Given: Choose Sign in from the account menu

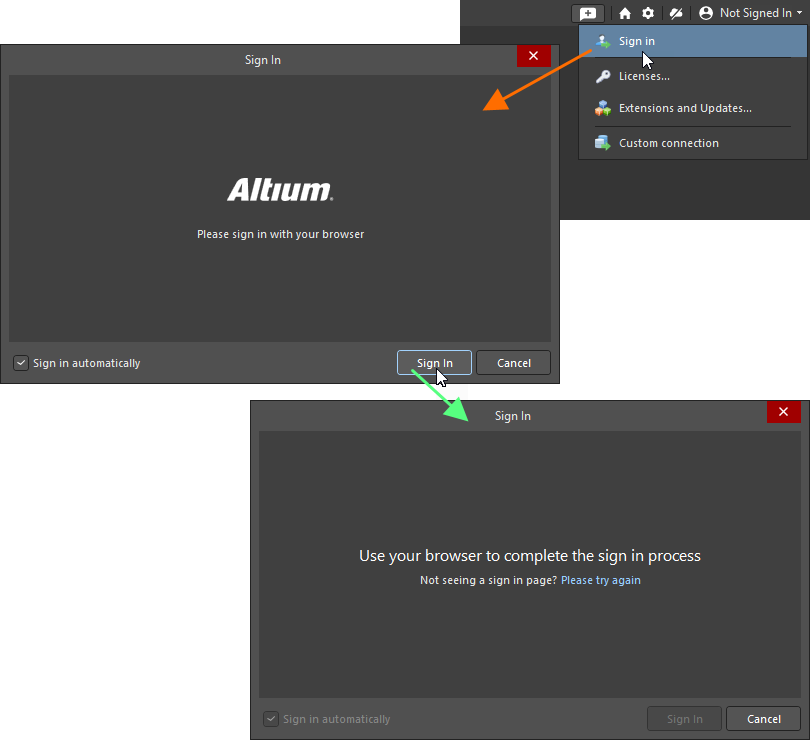Looking at the screenshot, I should click(692, 41).
